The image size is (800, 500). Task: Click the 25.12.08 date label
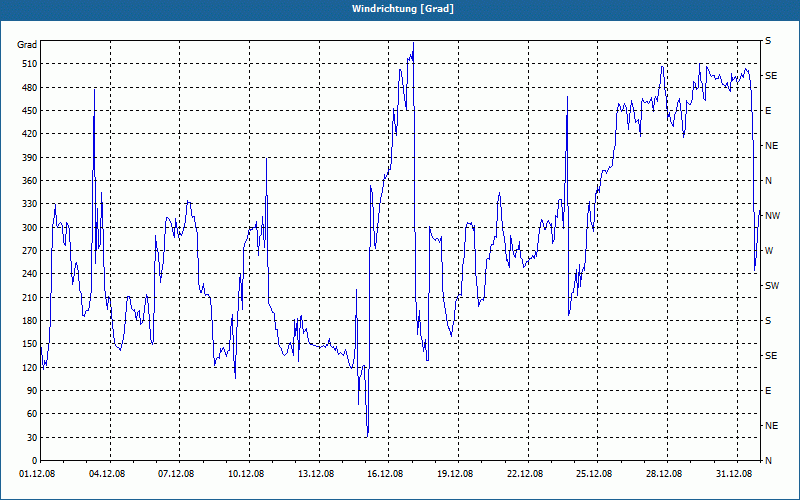(x=594, y=474)
